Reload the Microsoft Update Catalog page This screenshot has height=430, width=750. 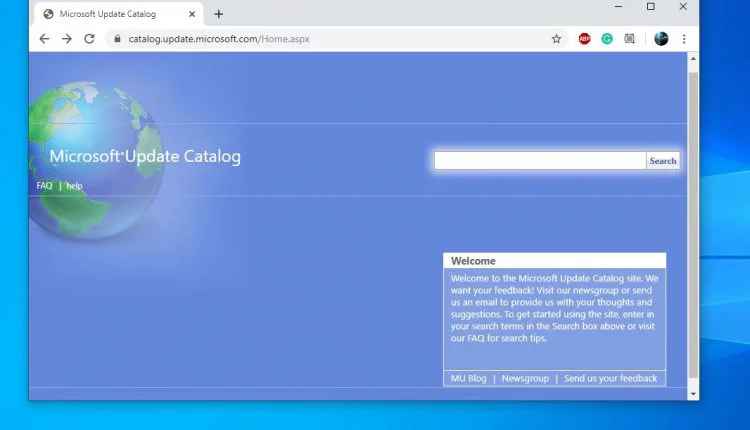(89, 39)
